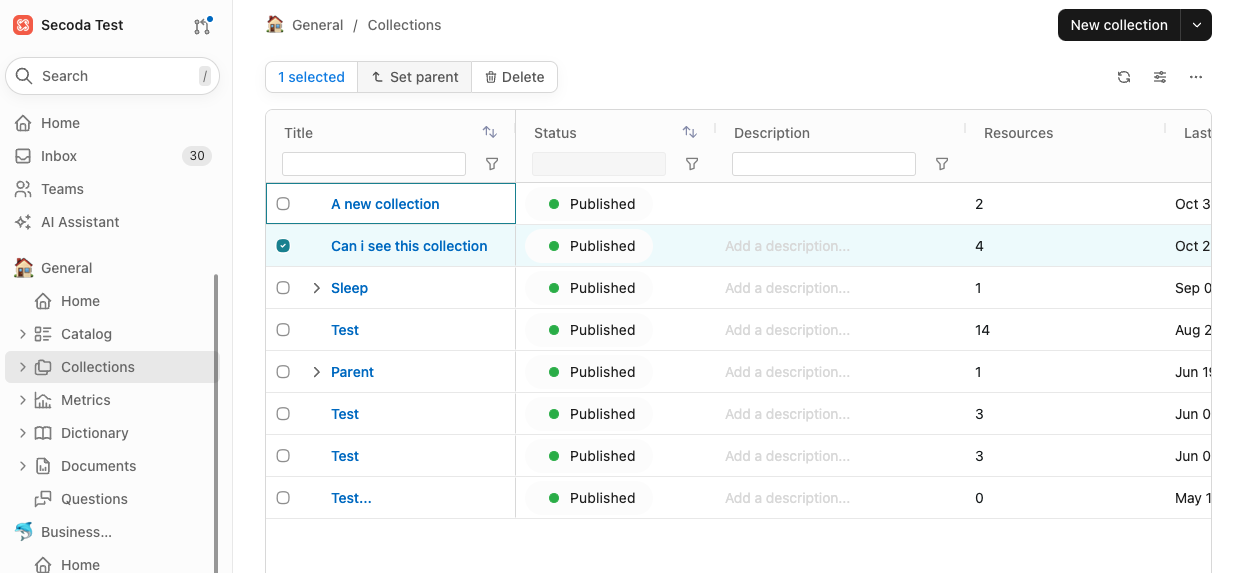
Task: Delete the selected collection
Action: point(514,77)
